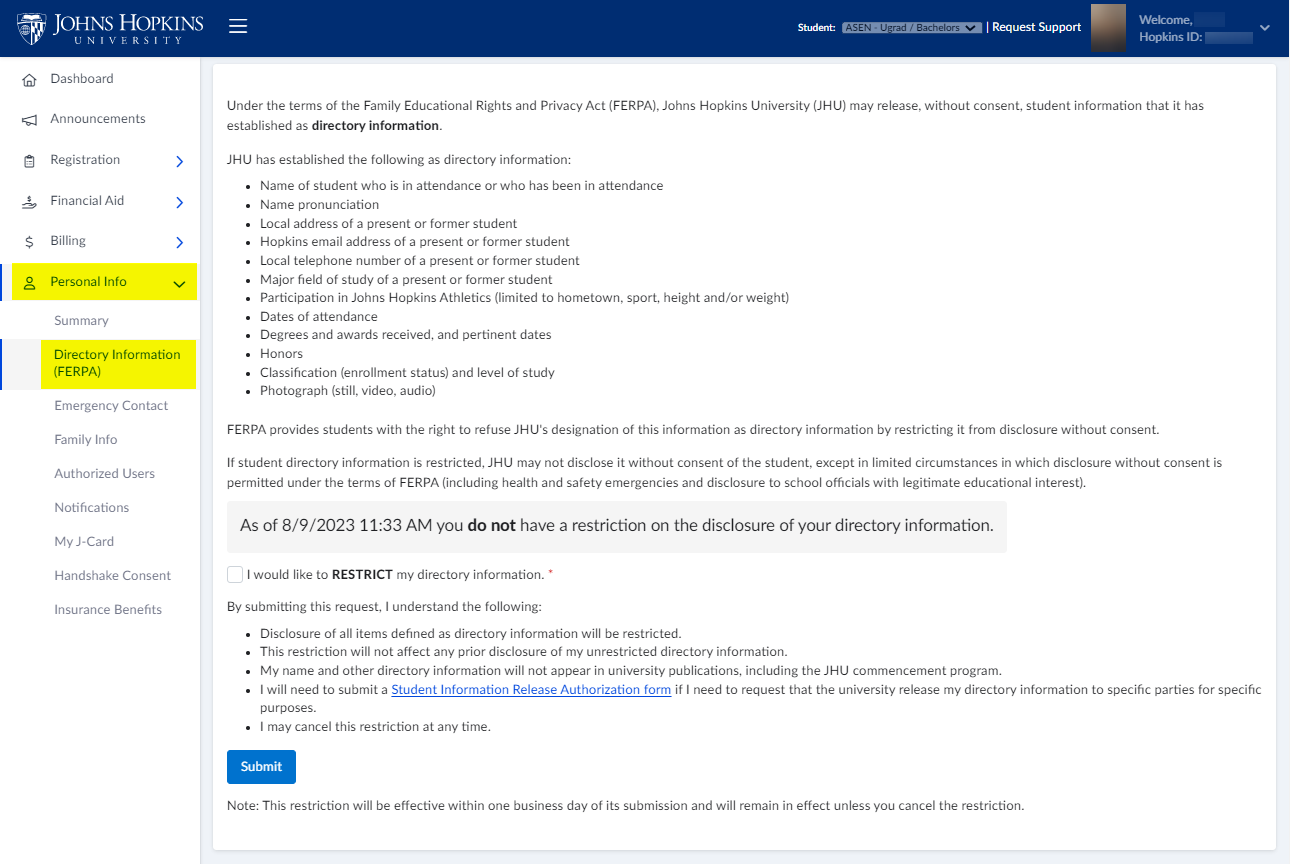
Task: Open Authorized Users page
Action: [x=104, y=474]
